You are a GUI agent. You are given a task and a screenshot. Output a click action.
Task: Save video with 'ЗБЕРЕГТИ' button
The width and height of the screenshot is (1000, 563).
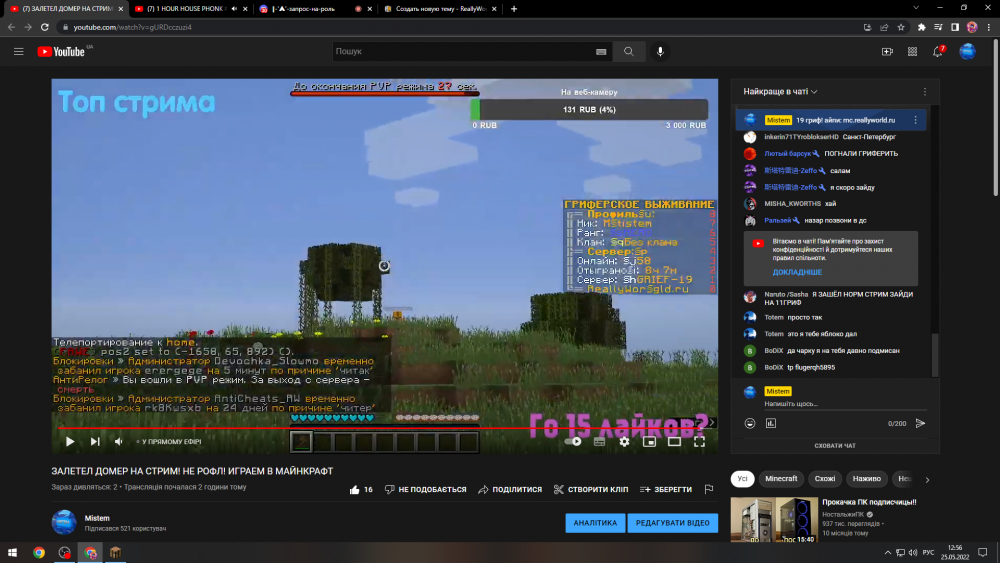666,490
